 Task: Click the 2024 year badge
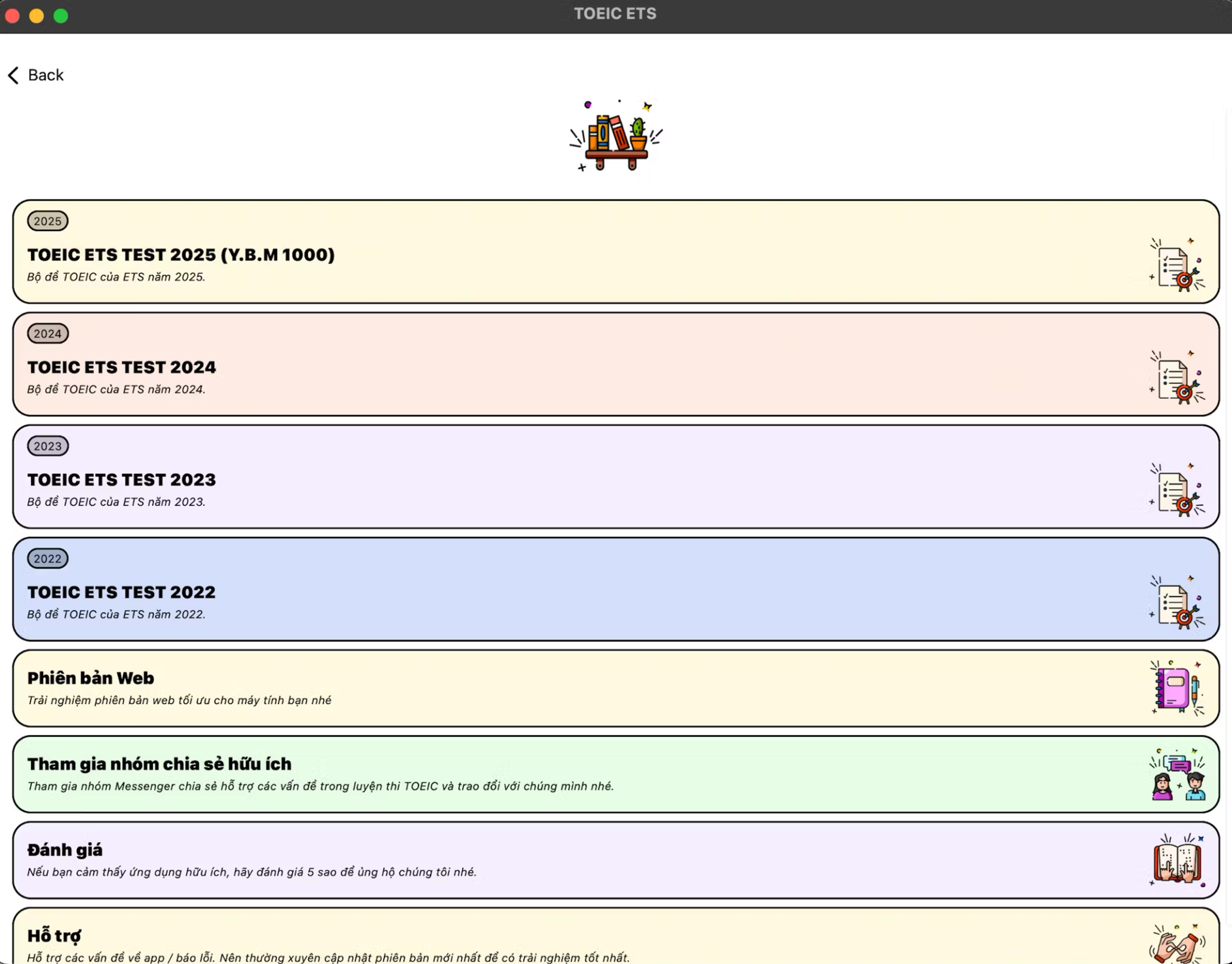(x=47, y=333)
